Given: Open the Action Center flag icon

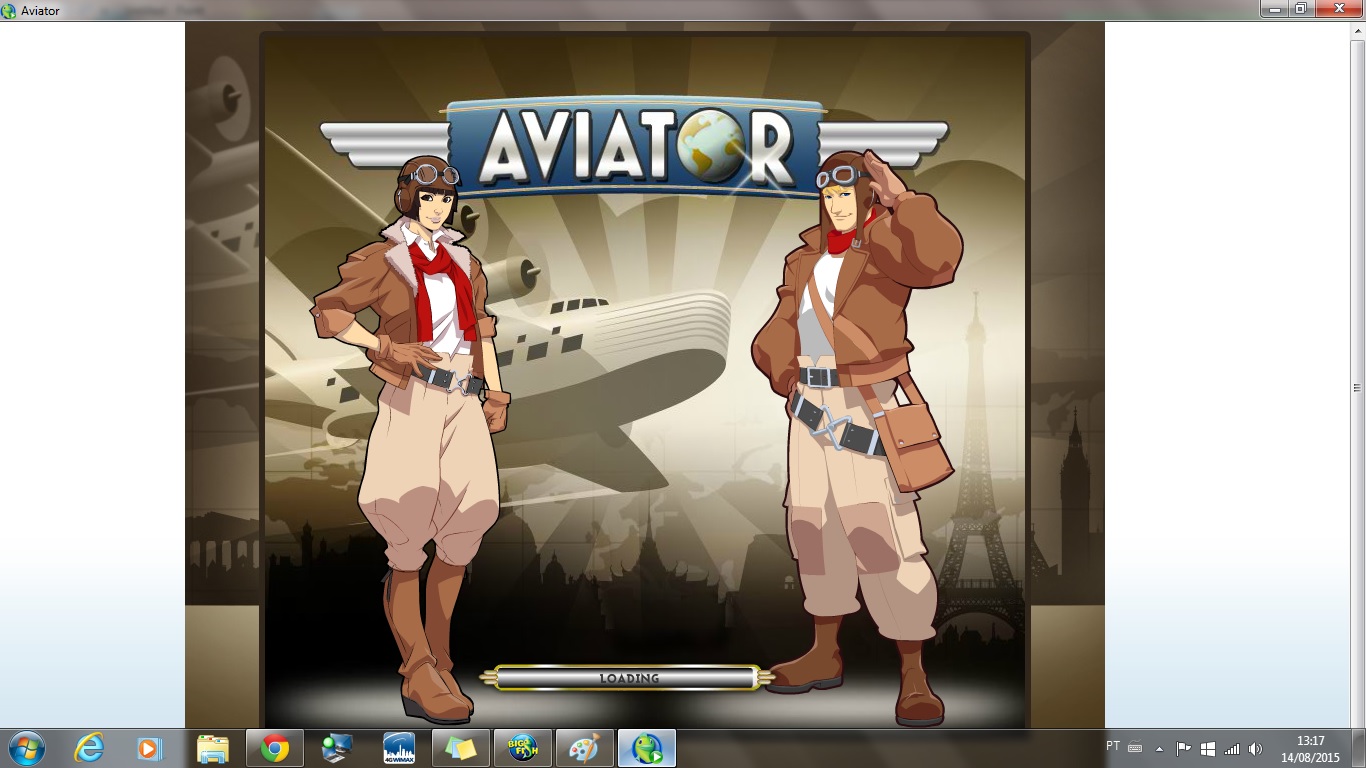Looking at the screenshot, I should pos(1183,748).
